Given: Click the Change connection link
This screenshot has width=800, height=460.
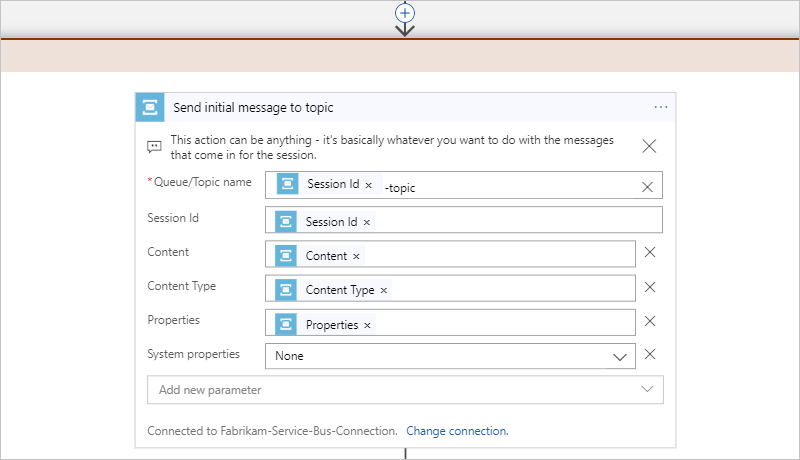Looking at the screenshot, I should [457, 431].
